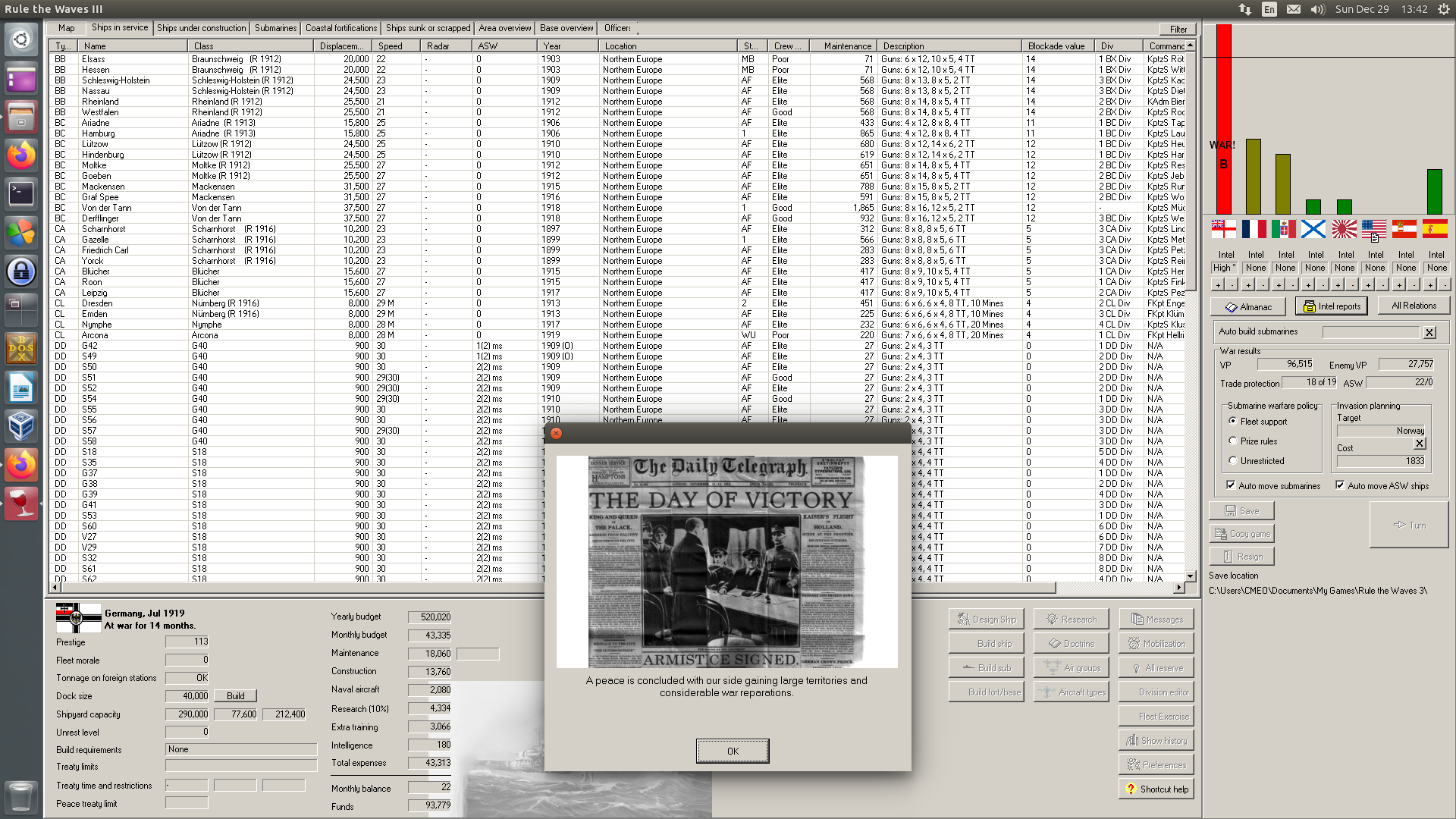Click the Division editor button
Image resolution: width=1456 pixels, height=819 pixels.
pyautogui.click(x=1156, y=692)
